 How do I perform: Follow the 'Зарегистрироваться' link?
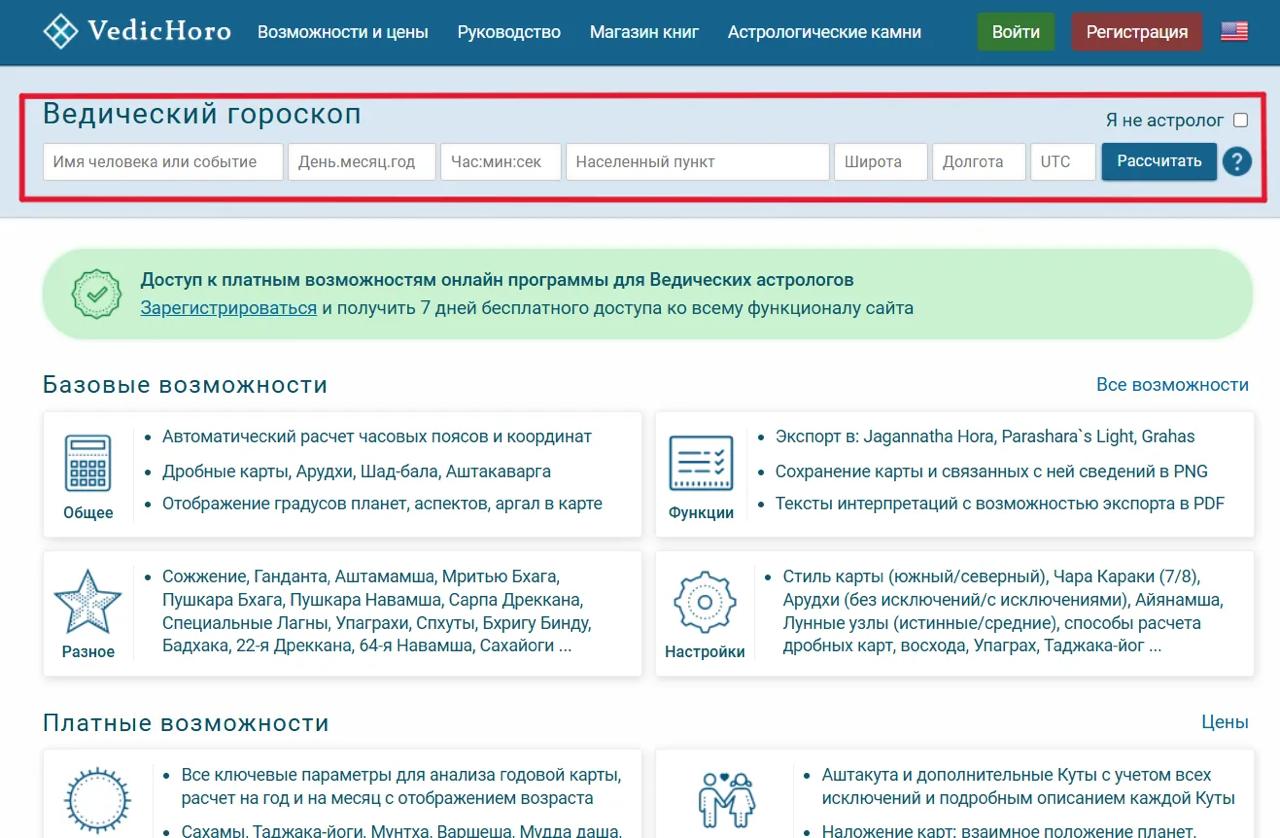(x=228, y=308)
